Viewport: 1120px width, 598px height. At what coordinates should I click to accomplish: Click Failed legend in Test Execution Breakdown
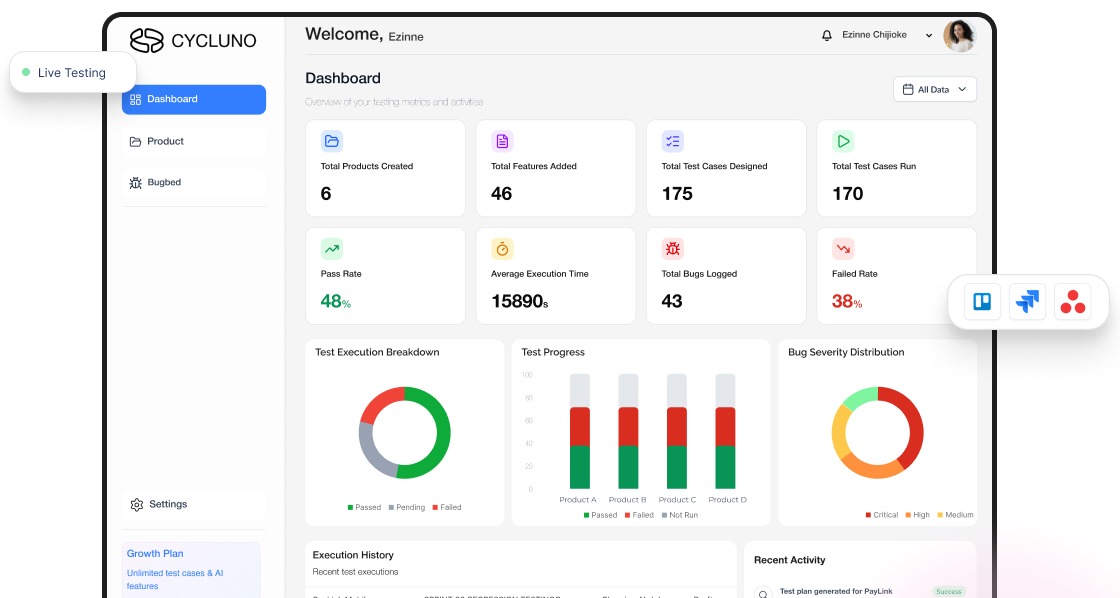(447, 507)
